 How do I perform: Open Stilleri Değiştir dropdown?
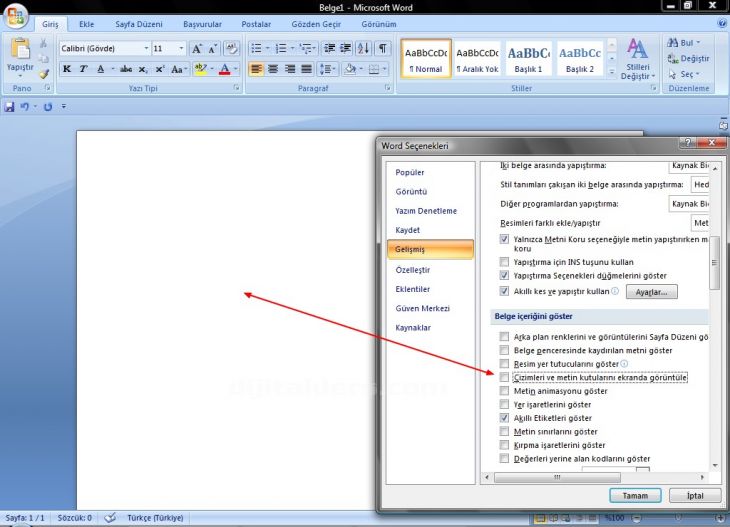(637, 59)
